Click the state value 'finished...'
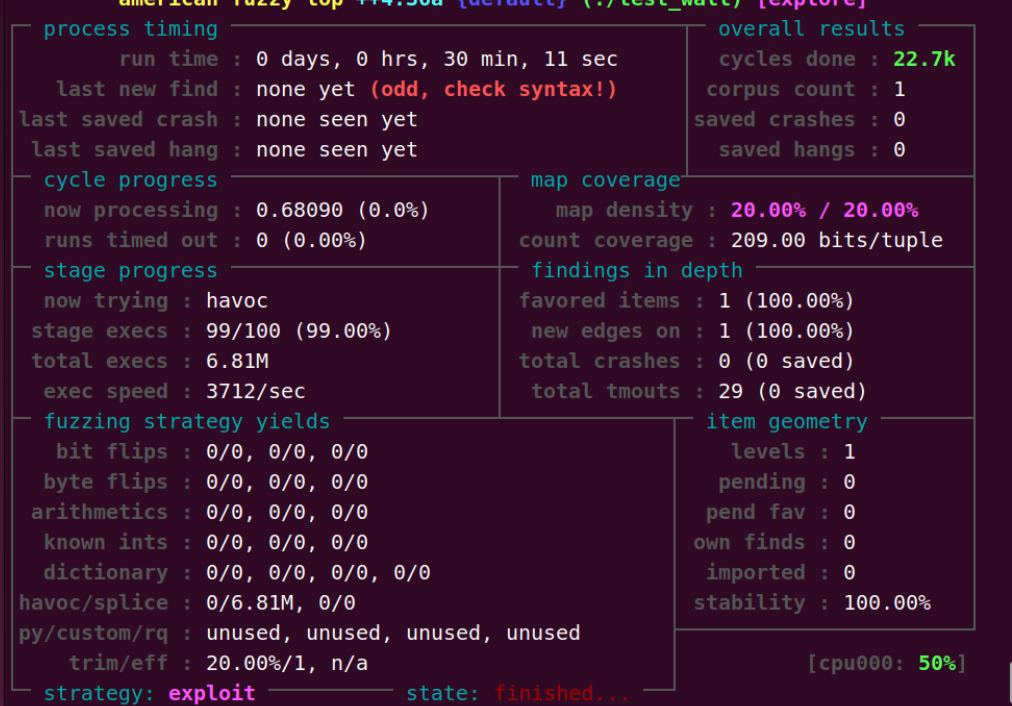The width and height of the screenshot is (1012, 706). point(562,694)
